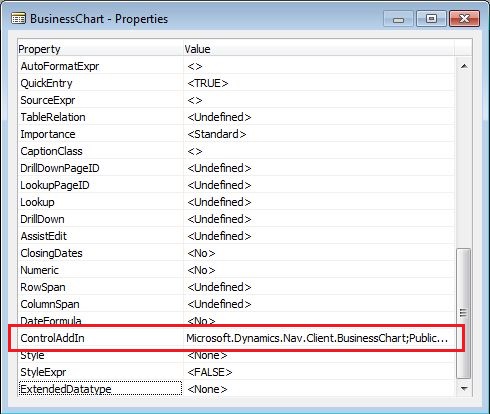Edit the ControlAddIn value field
The width and height of the screenshot is (490, 414).
click(x=319, y=338)
